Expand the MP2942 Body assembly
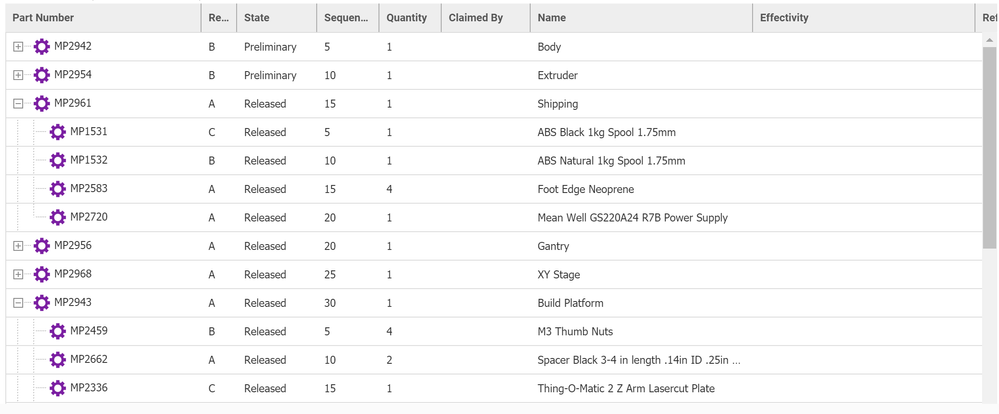The width and height of the screenshot is (999, 414). click(18, 47)
